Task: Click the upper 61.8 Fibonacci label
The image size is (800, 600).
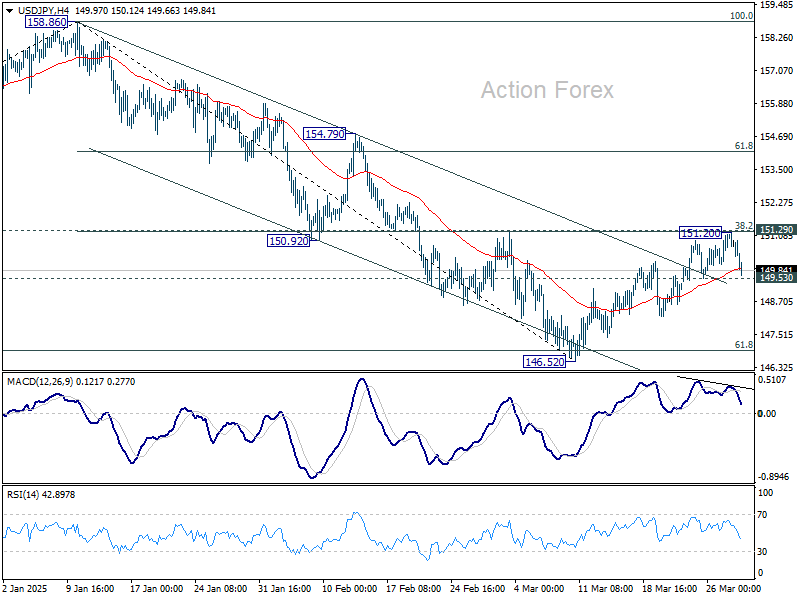Action: click(x=744, y=143)
